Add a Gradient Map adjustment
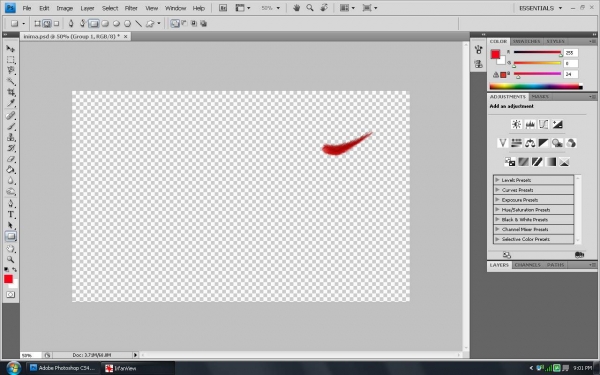The height and width of the screenshot is (375, 600). tap(551, 162)
